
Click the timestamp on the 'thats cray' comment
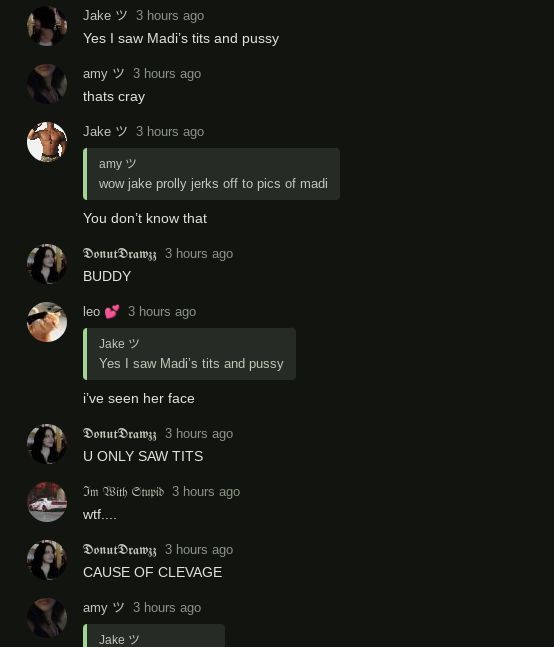point(167,74)
